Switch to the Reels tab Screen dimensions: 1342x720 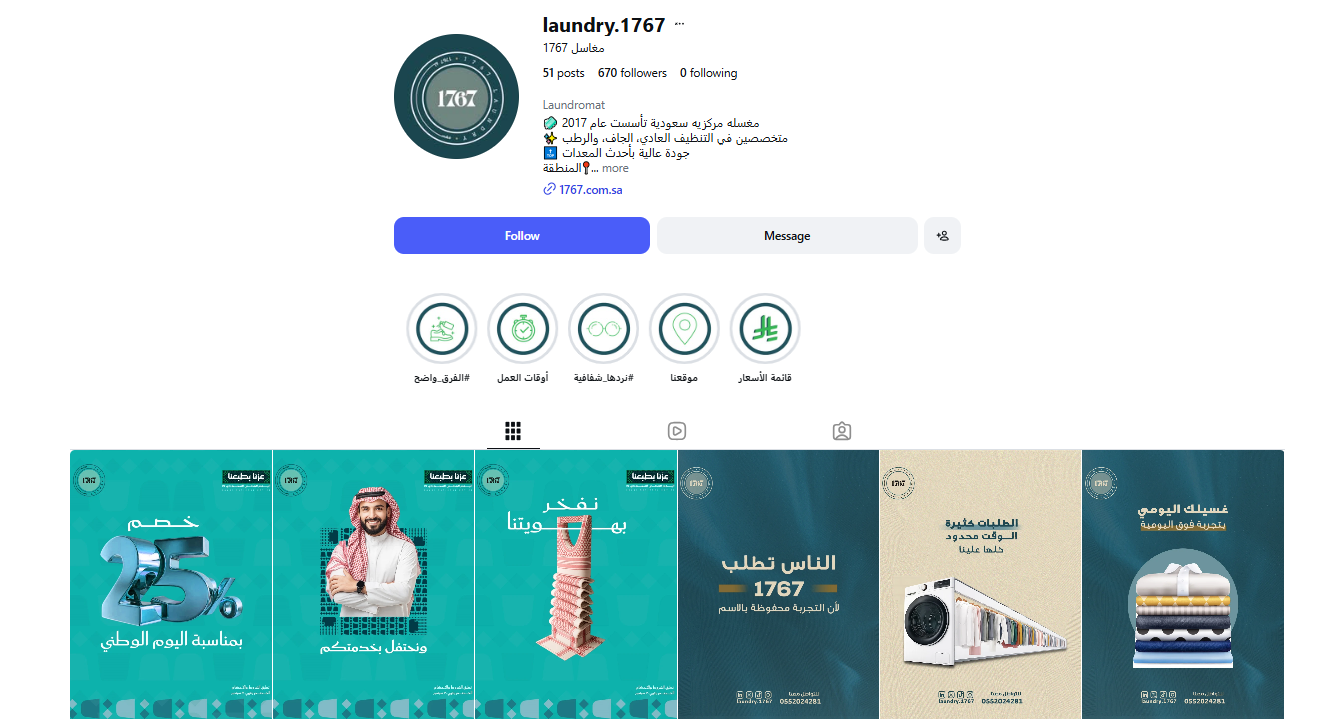point(677,431)
